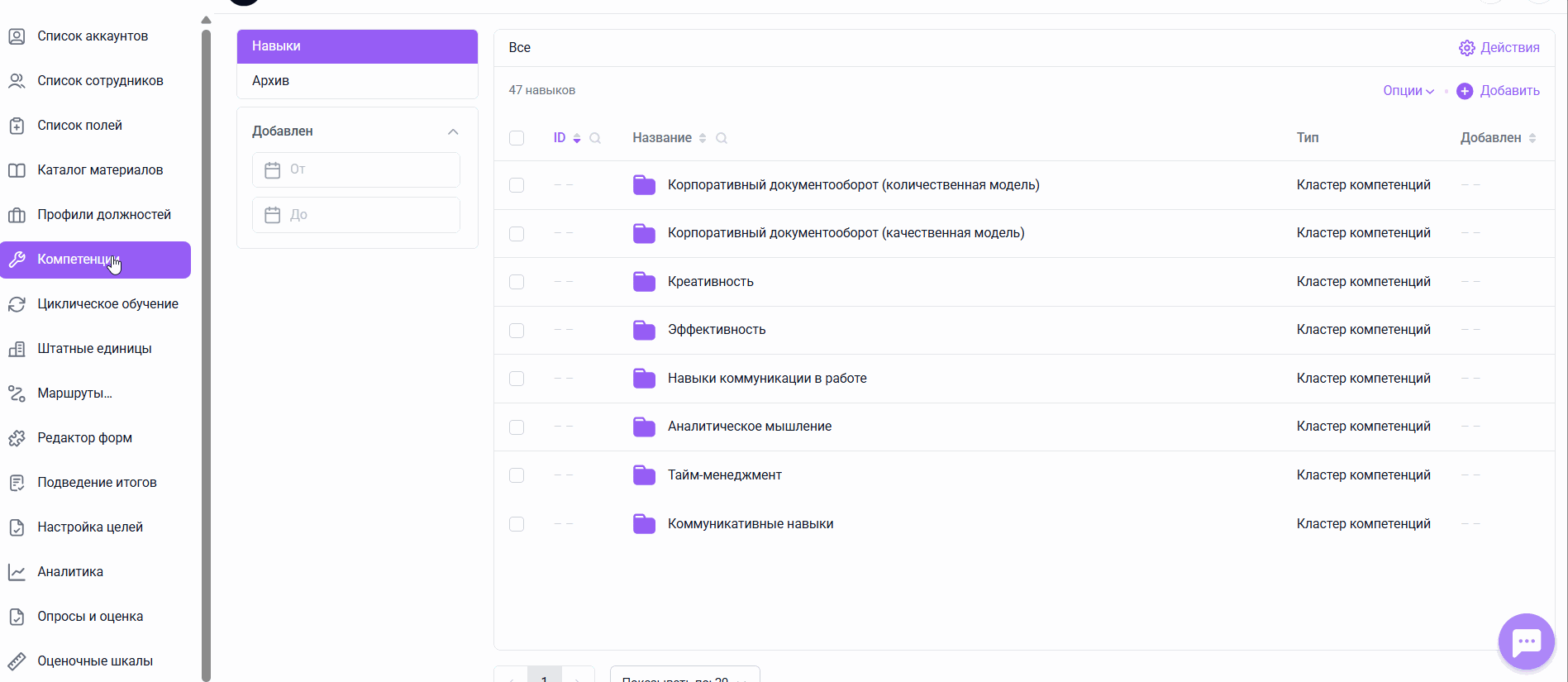Image resolution: width=1568 pixels, height=682 pixels.
Task: Click the Действия gear icon
Action: [x=1466, y=48]
